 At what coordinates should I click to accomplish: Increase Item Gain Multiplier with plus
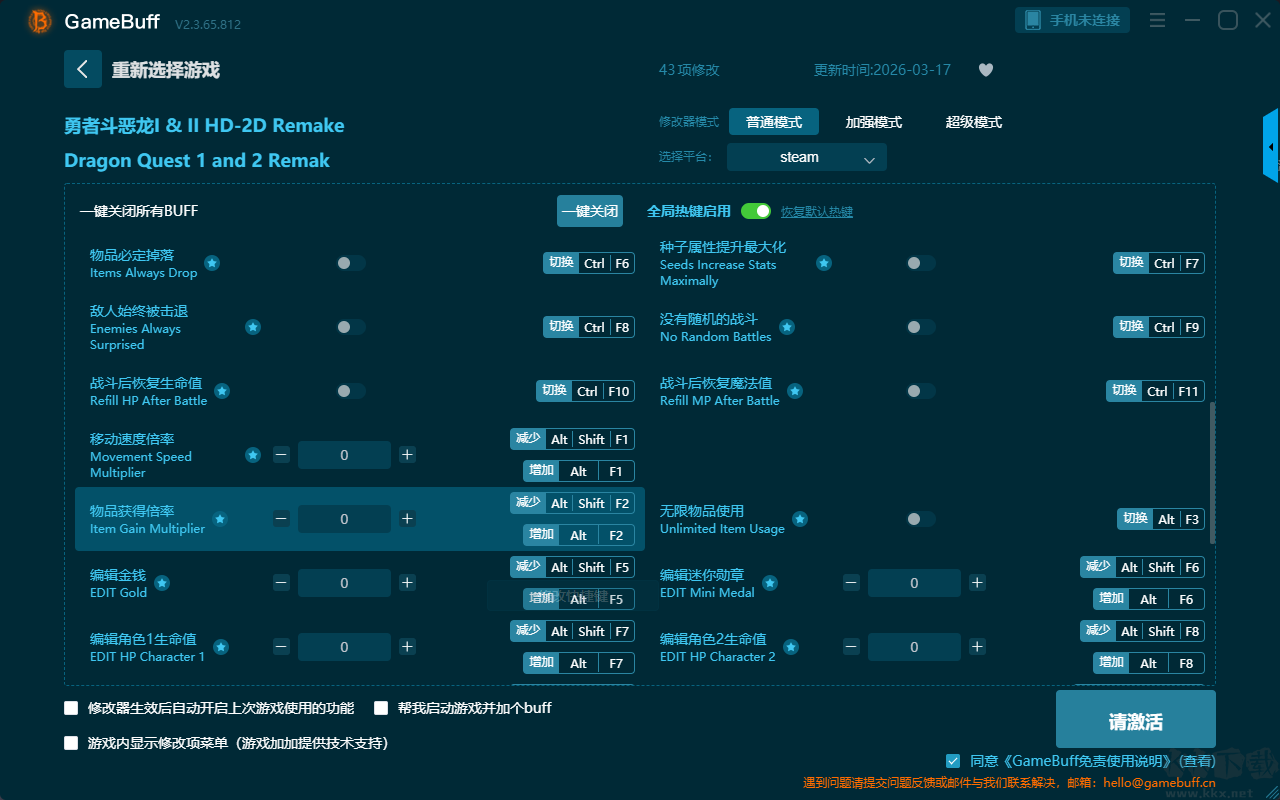coord(407,519)
